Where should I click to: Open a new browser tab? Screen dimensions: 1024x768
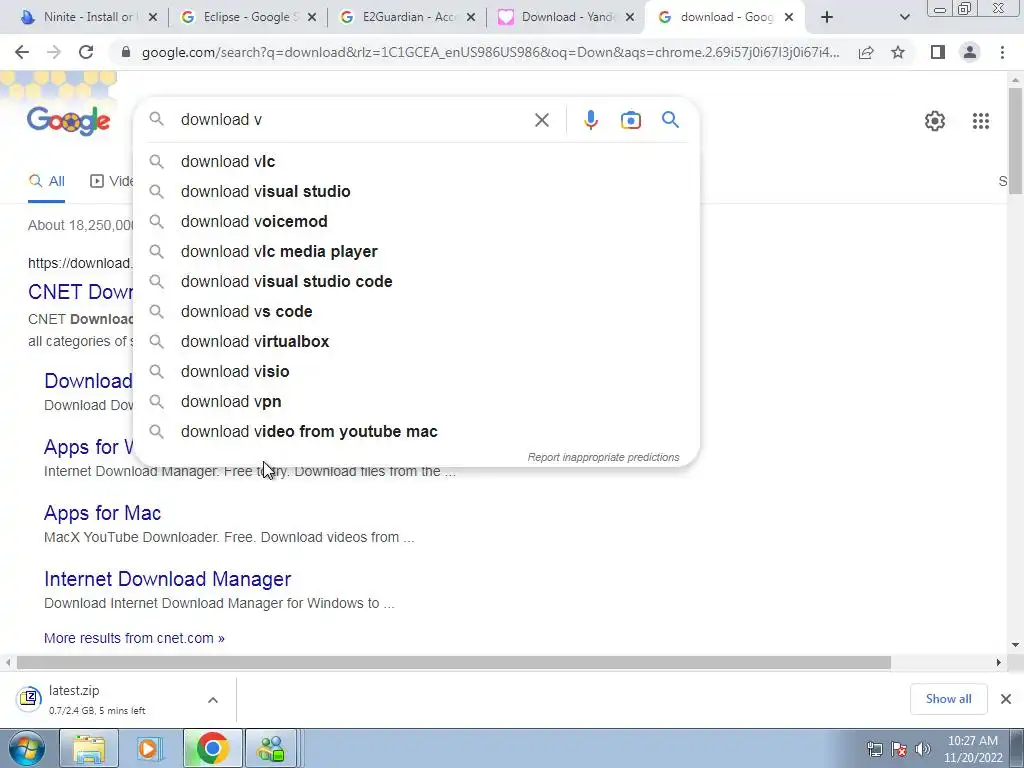(827, 18)
